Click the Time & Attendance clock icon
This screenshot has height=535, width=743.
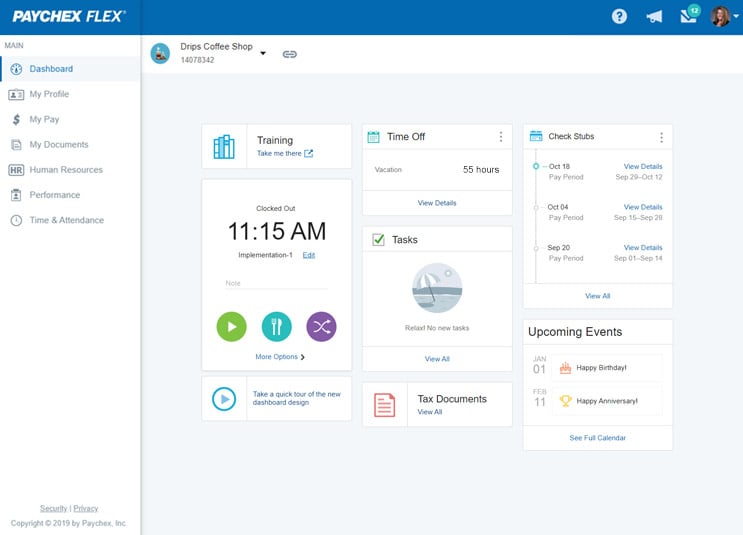click(x=16, y=220)
